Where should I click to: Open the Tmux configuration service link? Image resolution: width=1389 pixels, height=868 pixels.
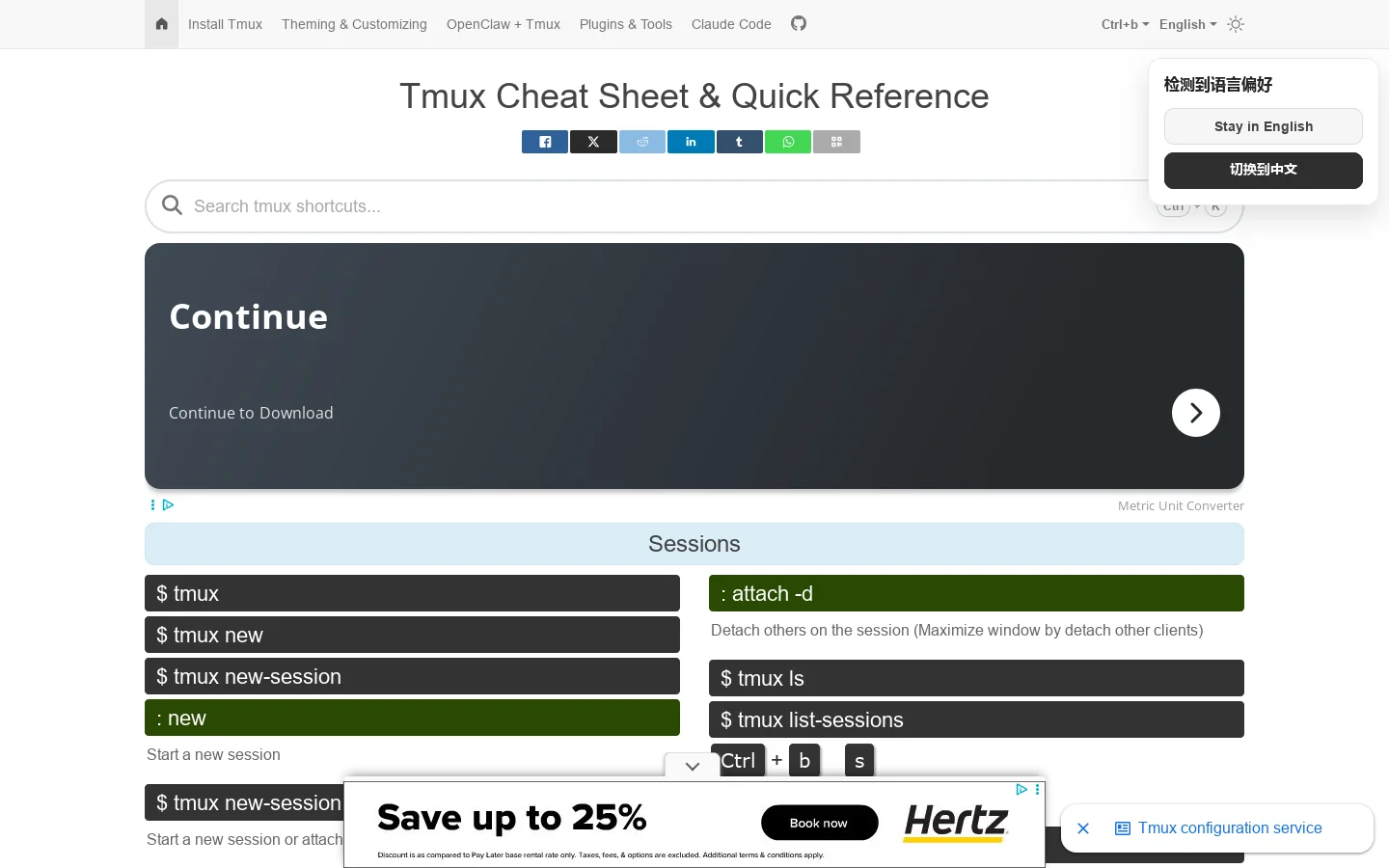click(x=1230, y=828)
